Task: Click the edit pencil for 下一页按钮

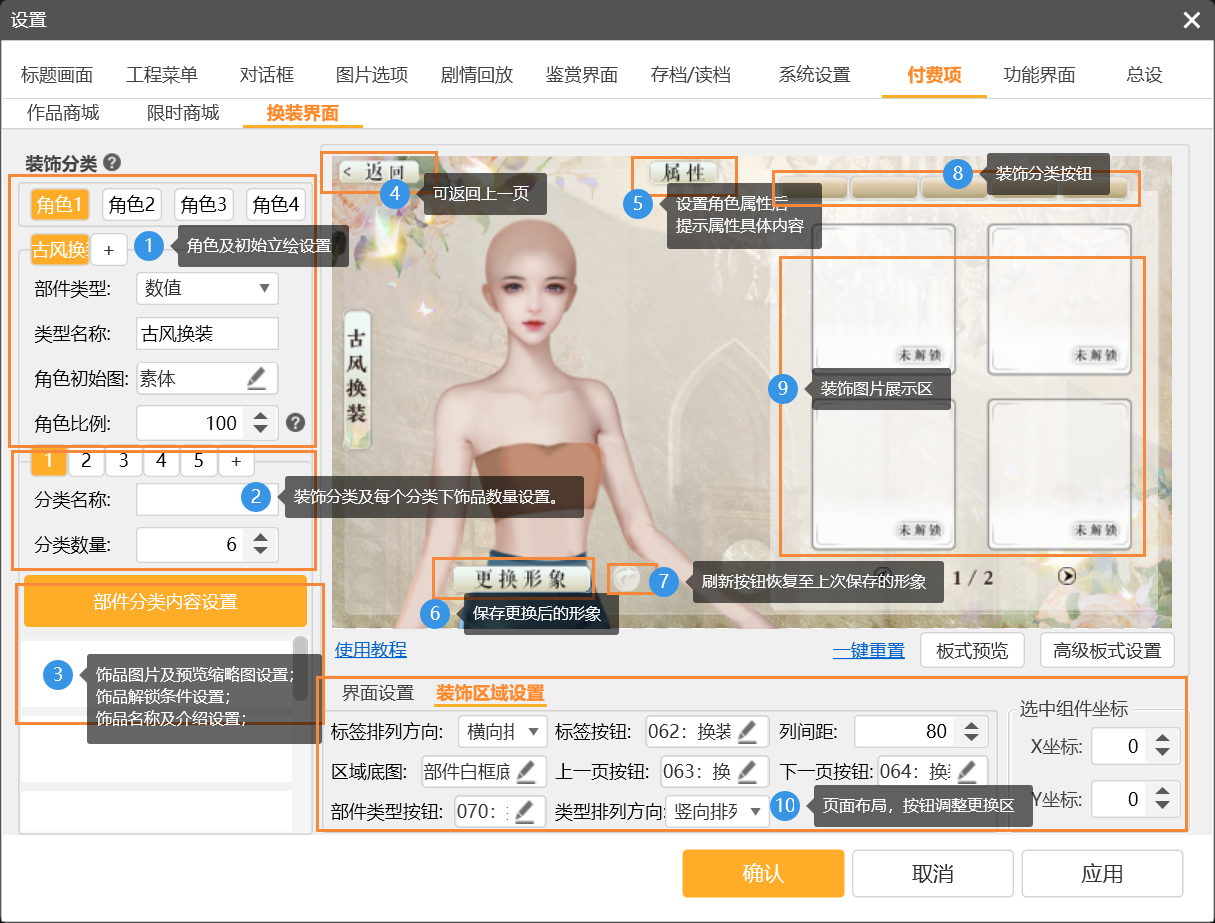Action: 966,771
